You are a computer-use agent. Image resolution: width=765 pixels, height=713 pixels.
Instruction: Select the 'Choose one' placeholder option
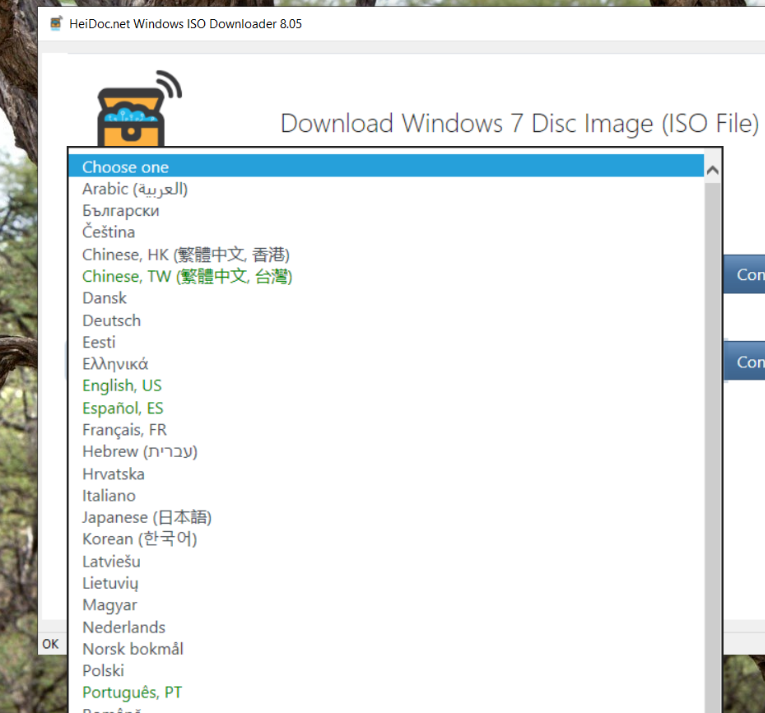386,166
